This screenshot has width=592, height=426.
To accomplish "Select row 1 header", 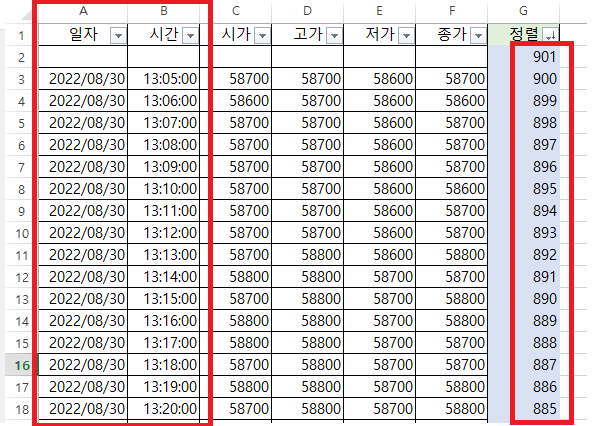I will coord(22,35).
